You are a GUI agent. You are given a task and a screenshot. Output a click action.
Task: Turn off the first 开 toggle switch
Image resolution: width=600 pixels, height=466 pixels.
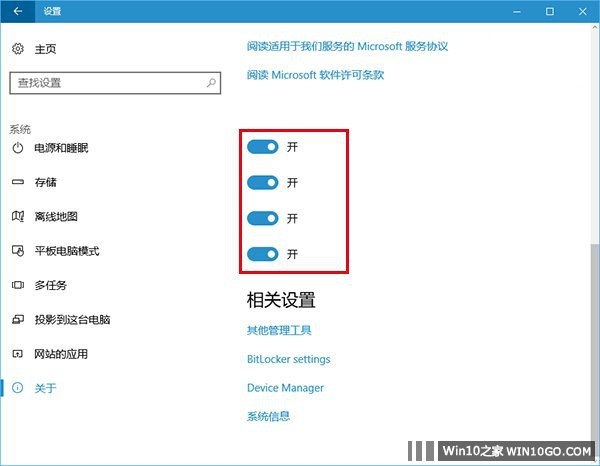tap(262, 147)
